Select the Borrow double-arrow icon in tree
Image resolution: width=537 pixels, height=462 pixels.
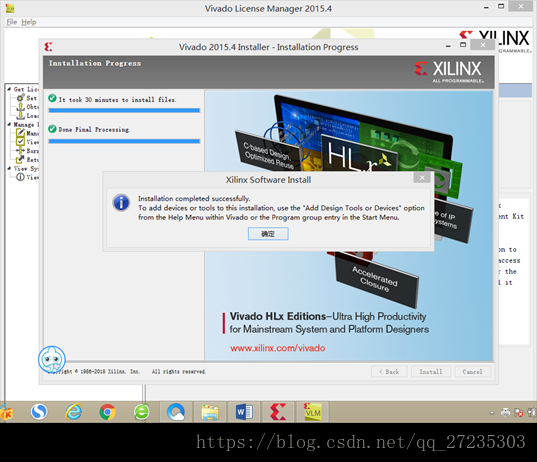[x=21, y=150]
